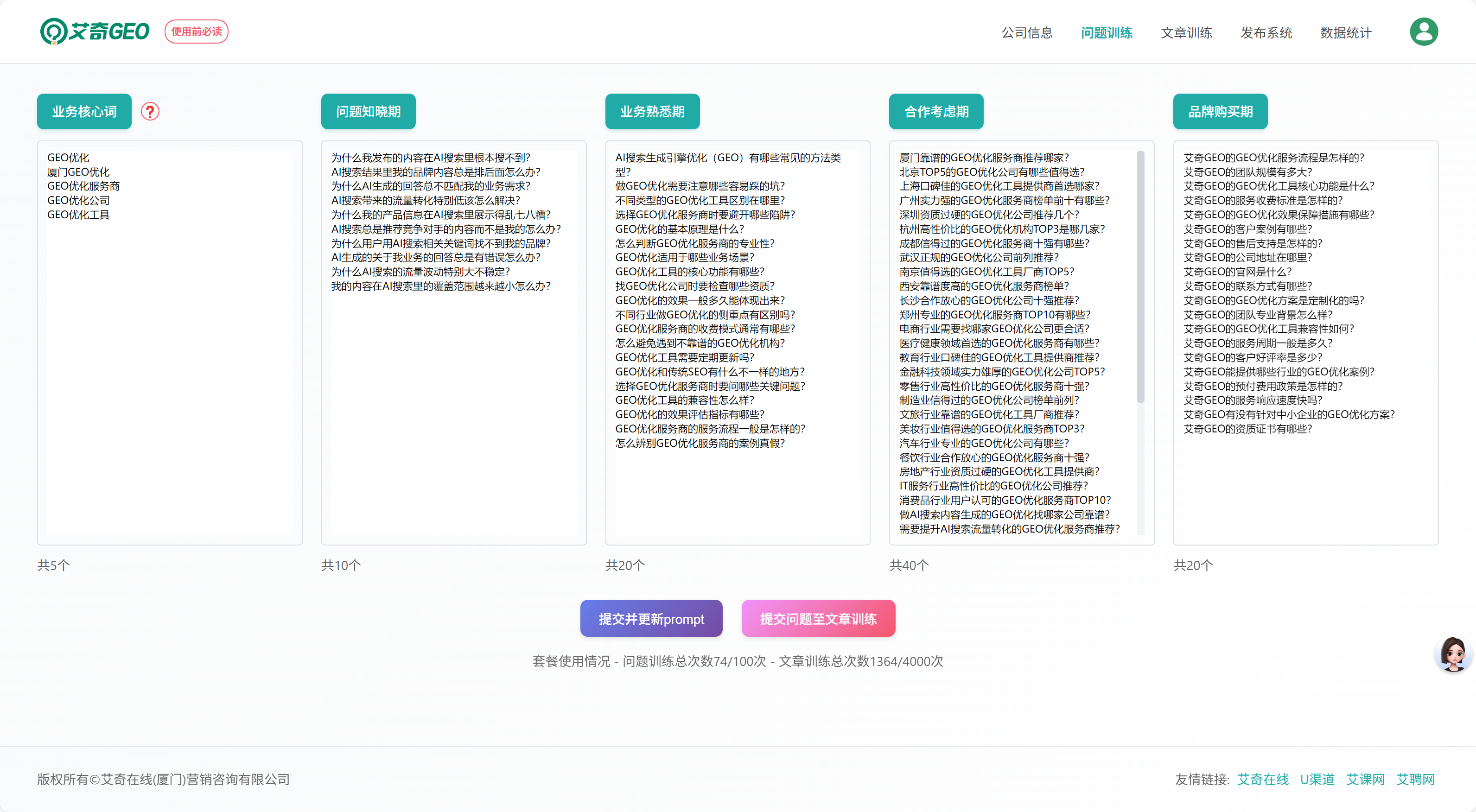Click the 业务核心词 button

pos(84,111)
